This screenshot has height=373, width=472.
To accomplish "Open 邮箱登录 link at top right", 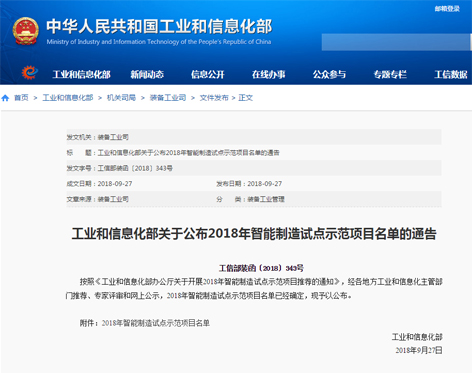I will point(447,9).
